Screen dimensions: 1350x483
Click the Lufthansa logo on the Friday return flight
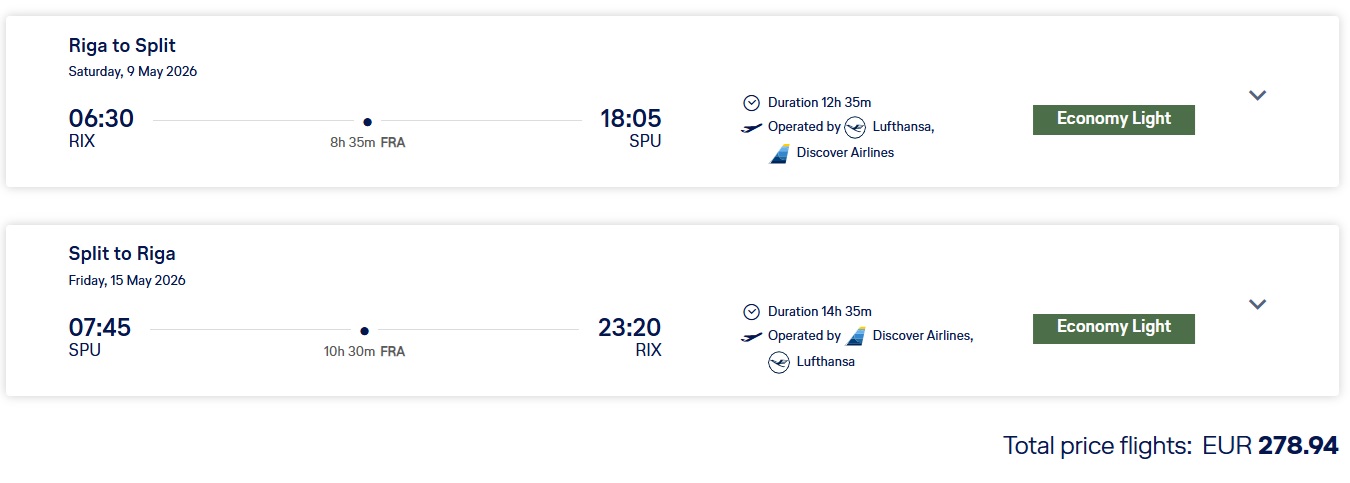[779, 362]
